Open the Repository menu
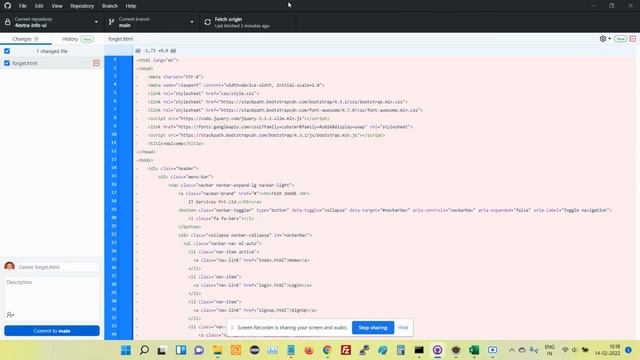Screen dimensions: 640x360 [x=82, y=6]
